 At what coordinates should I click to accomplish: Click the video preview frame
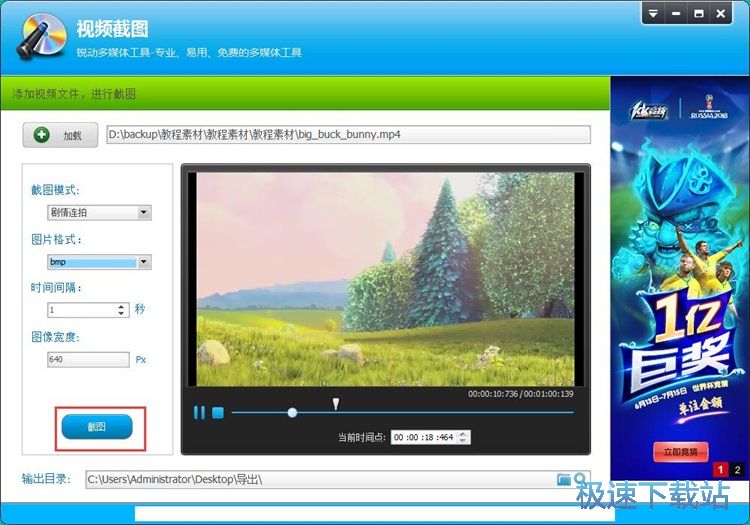pyautogui.click(x=386, y=279)
